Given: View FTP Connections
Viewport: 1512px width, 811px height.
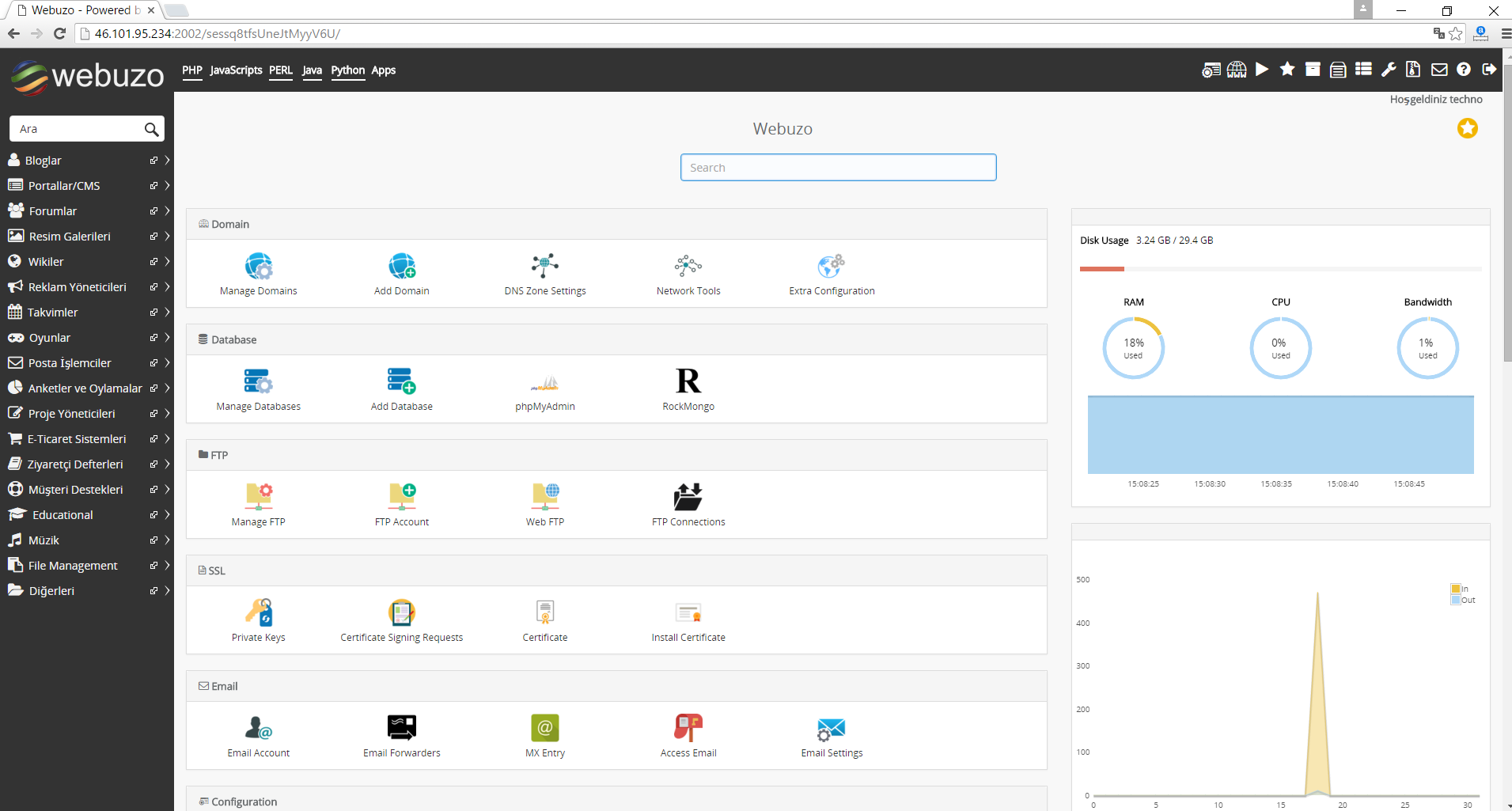Looking at the screenshot, I should 688,505.
